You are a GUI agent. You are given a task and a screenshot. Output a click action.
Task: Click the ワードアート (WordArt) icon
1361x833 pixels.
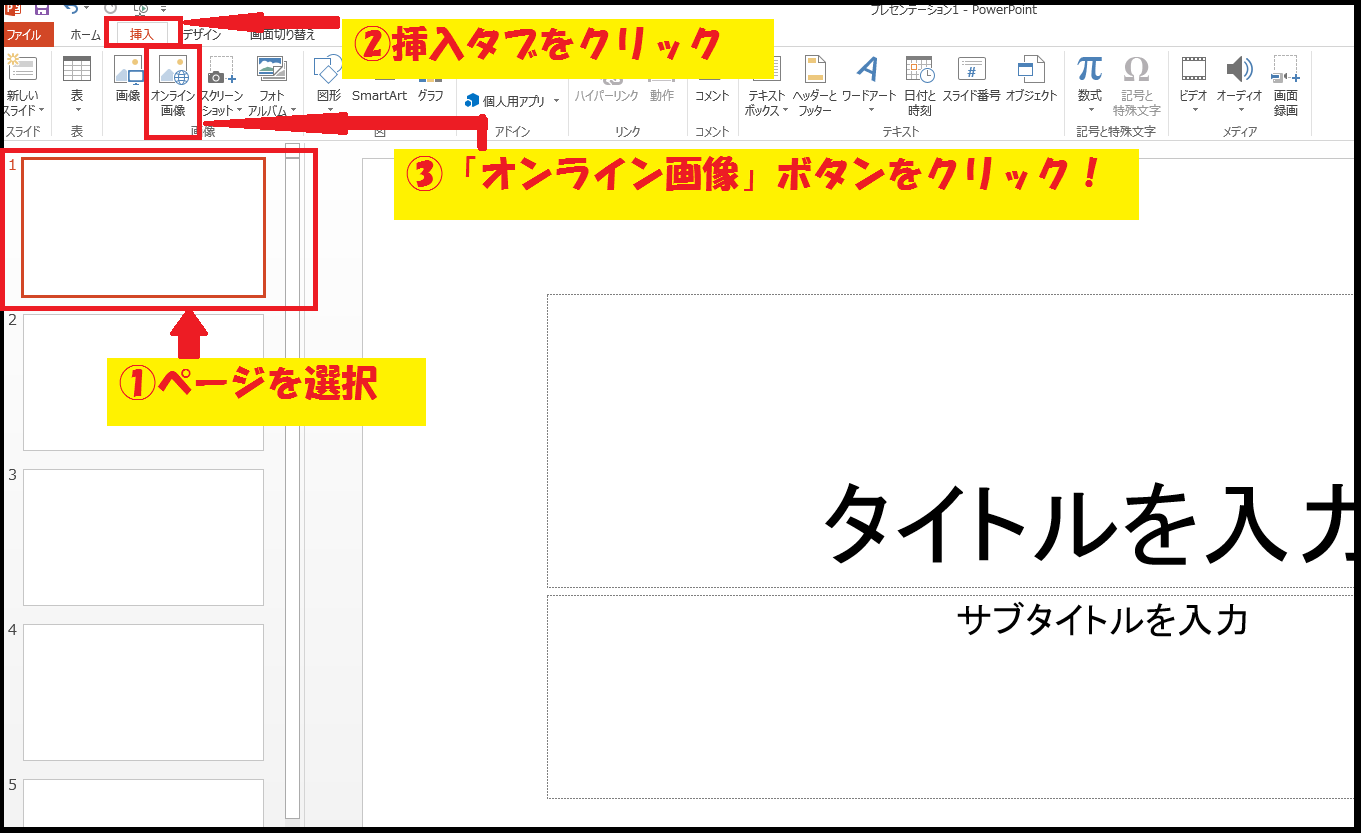[x=868, y=69]
